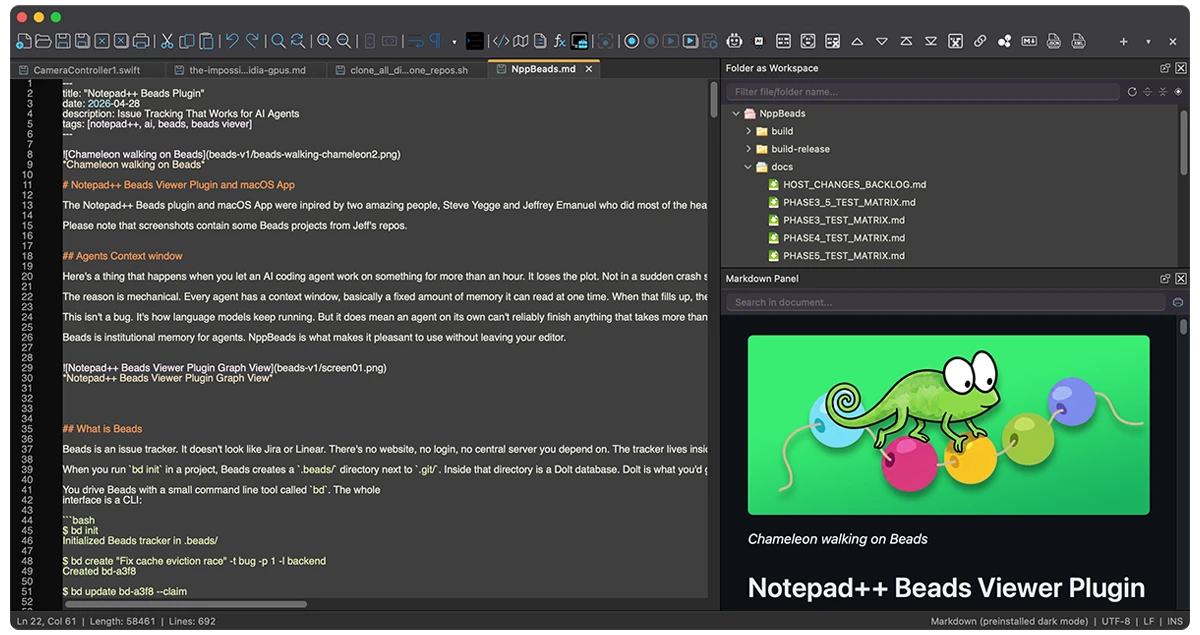Close the NppBeads.md tab
The width and height of the screenshot is (1200, 635).
(x=590, y=69)
